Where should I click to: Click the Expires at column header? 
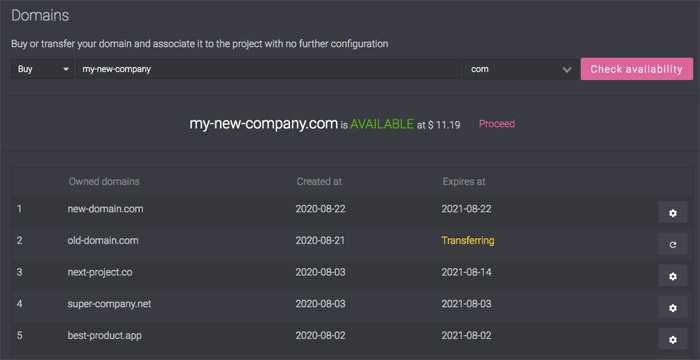pyautogui.click(x=464, y=182)
